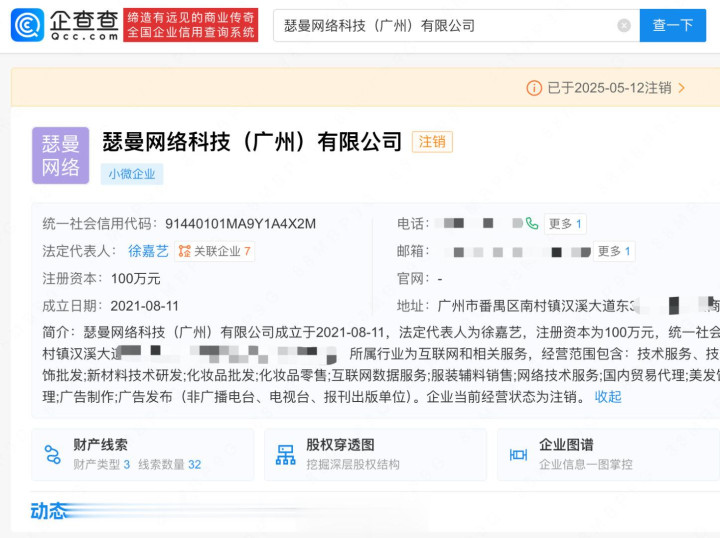Click the 企业图谱 graph icon
The width and height of the screenshot is (720, 538).
(x=518, y=455)
